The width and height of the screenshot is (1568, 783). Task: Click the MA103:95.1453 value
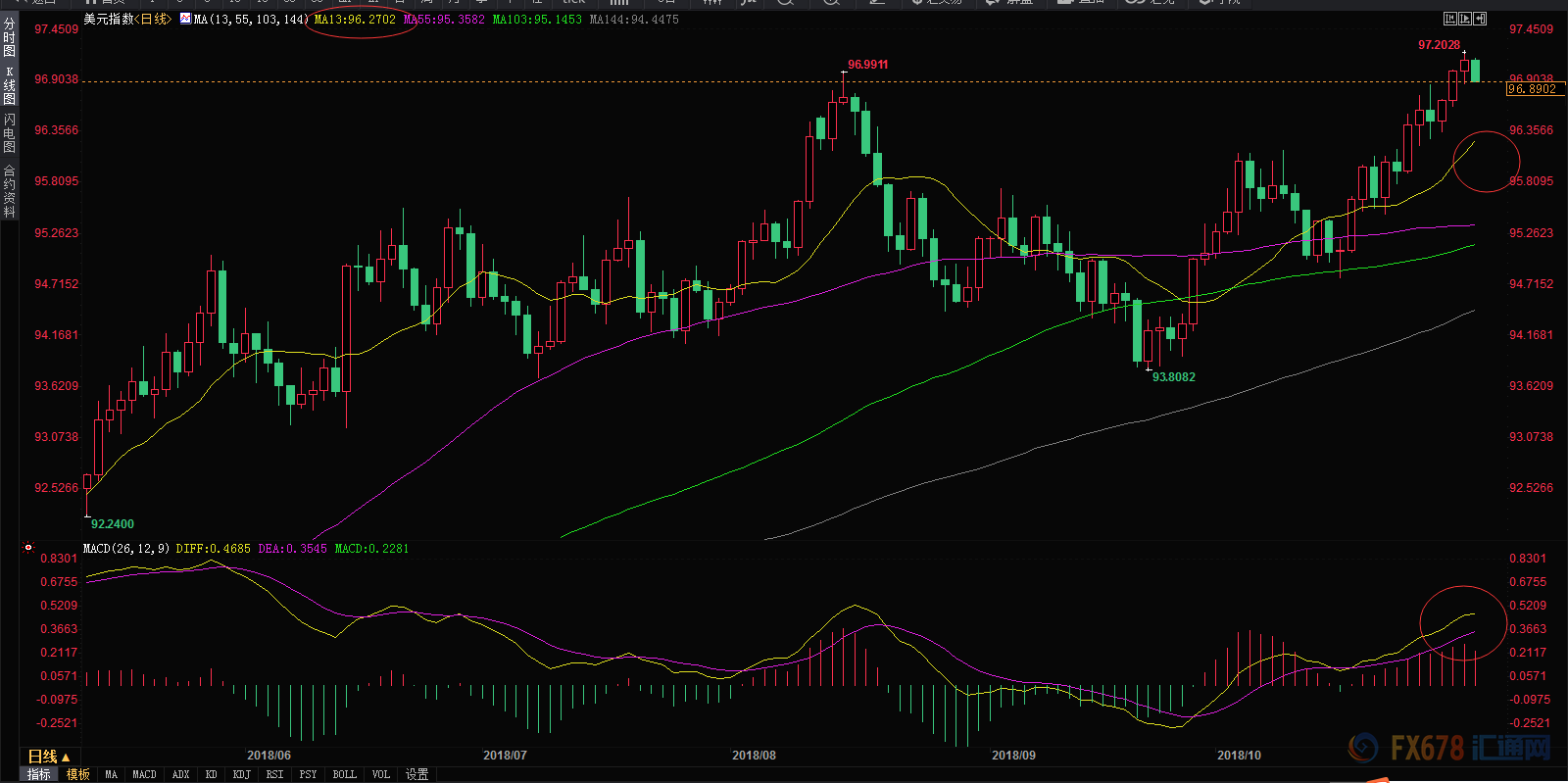[x=537, y=20]
